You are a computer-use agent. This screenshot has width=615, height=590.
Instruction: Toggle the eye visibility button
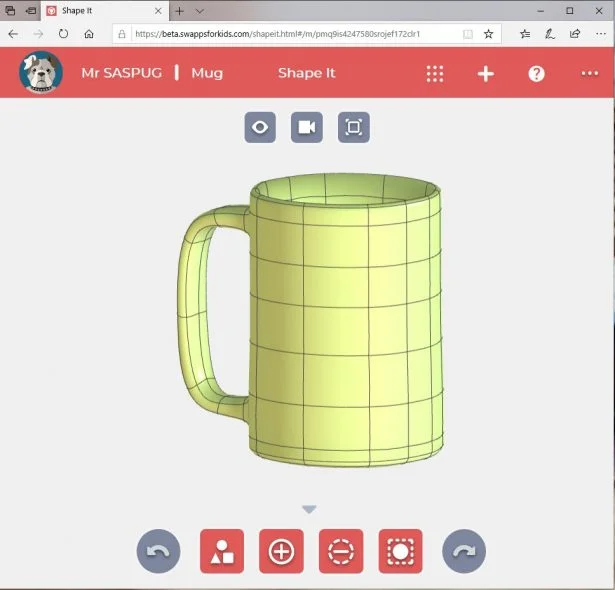click(260, 127)
